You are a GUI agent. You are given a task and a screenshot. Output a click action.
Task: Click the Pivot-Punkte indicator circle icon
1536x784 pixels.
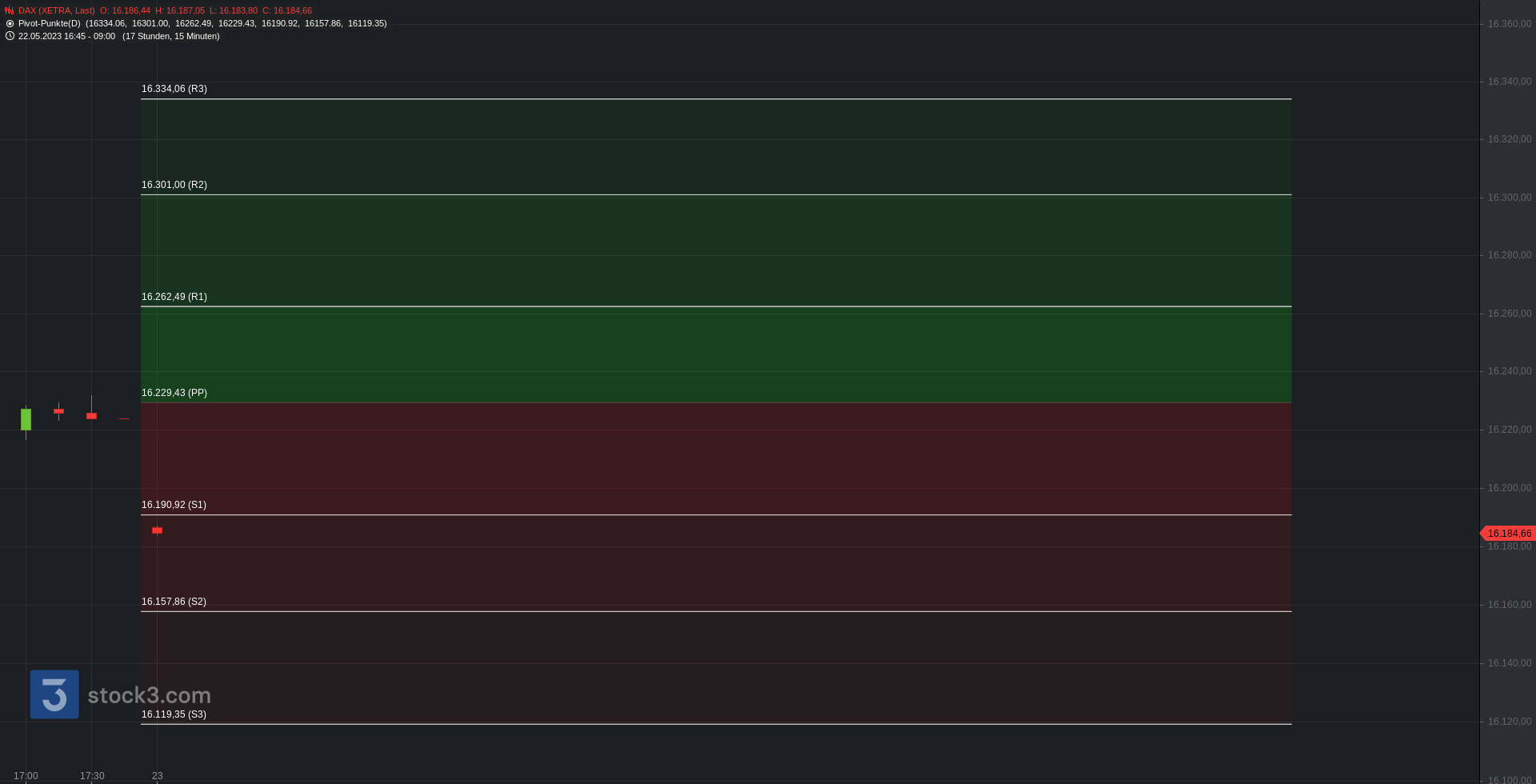tap(10, 23)
